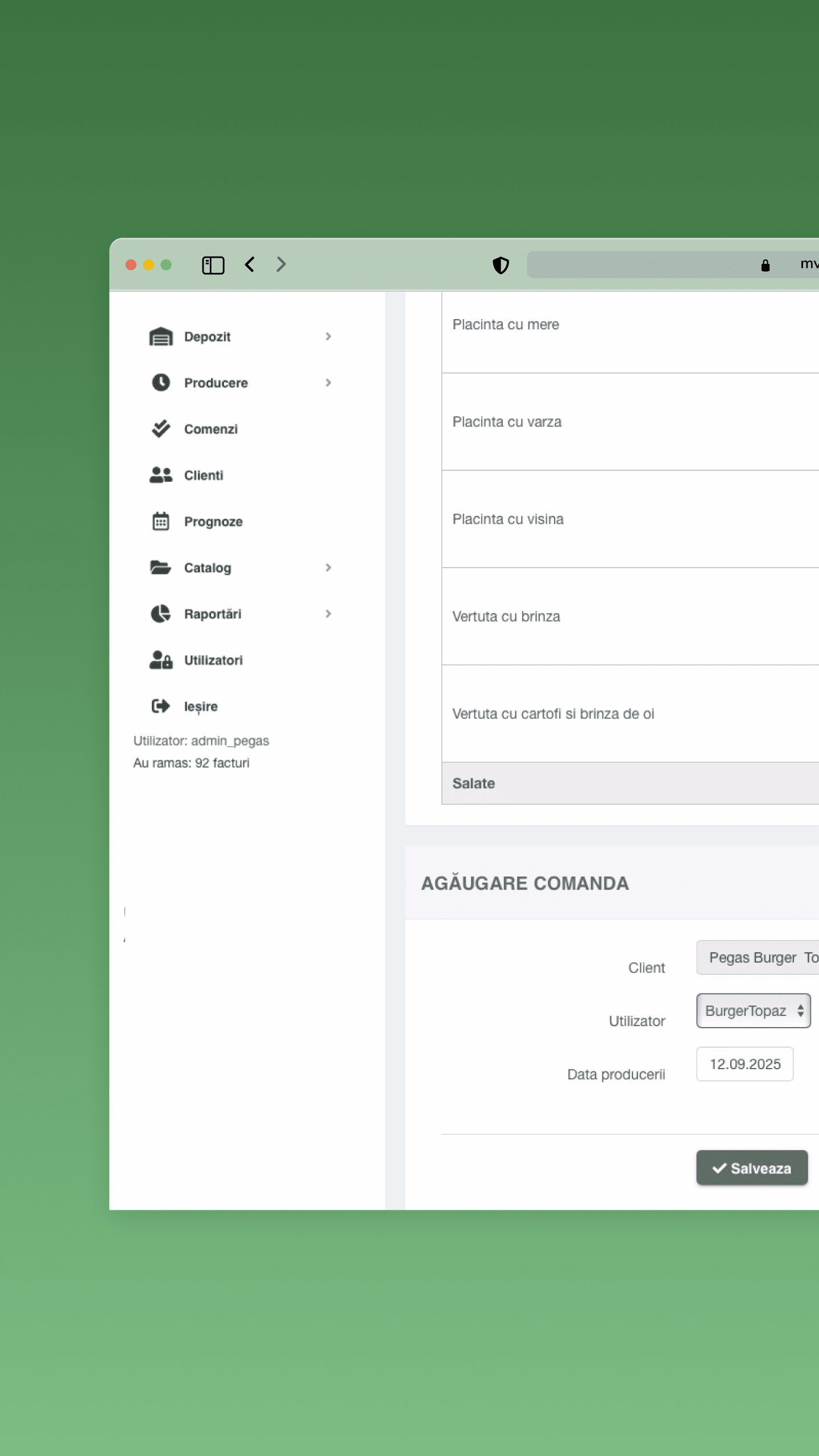Click the Depozit warehouse icon
The width and height of the screenshot is (819, 1456).
[161, 337]
